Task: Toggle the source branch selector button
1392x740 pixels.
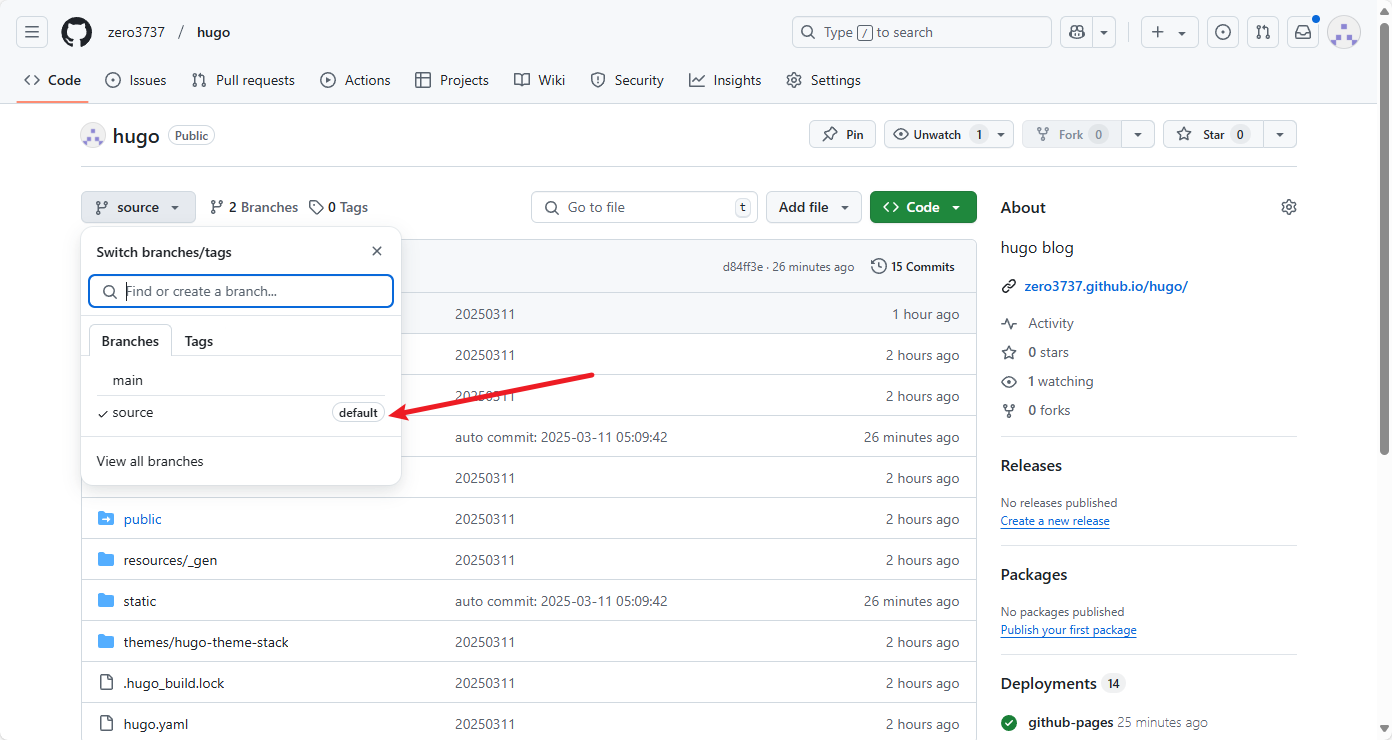Action: point(138,207)
